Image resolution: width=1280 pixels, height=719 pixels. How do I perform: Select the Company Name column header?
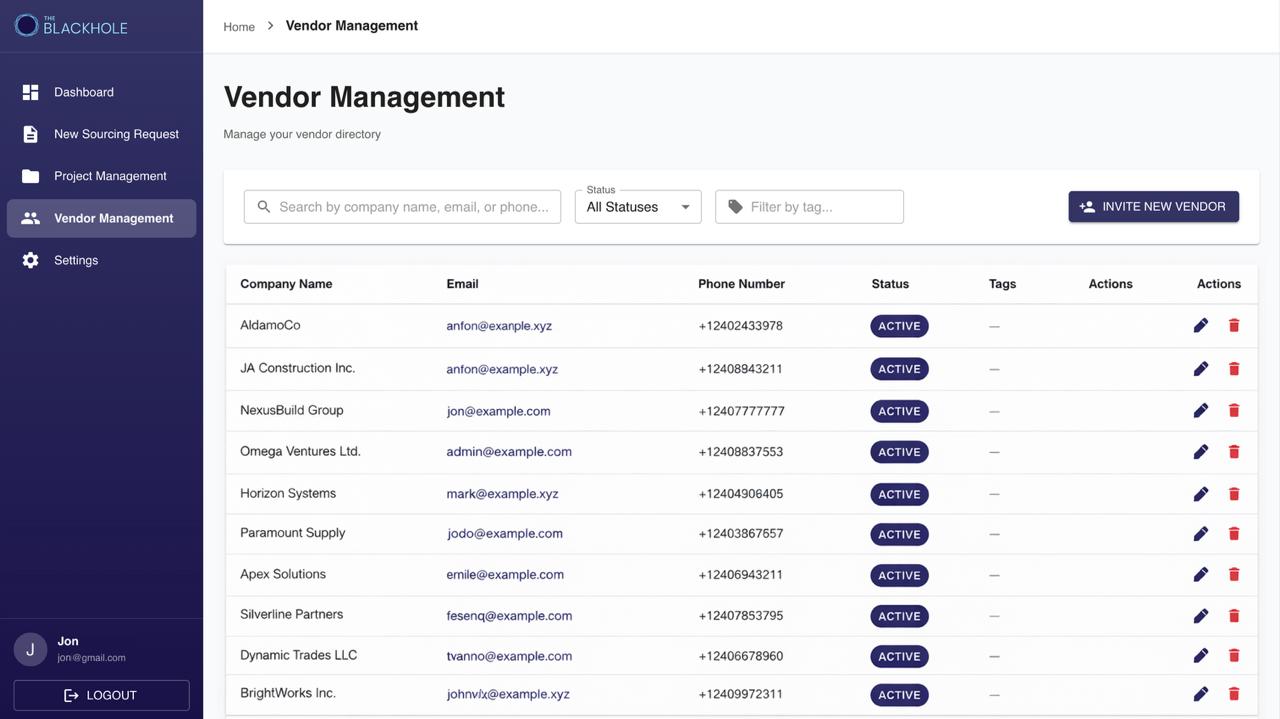tap(286, 284)
